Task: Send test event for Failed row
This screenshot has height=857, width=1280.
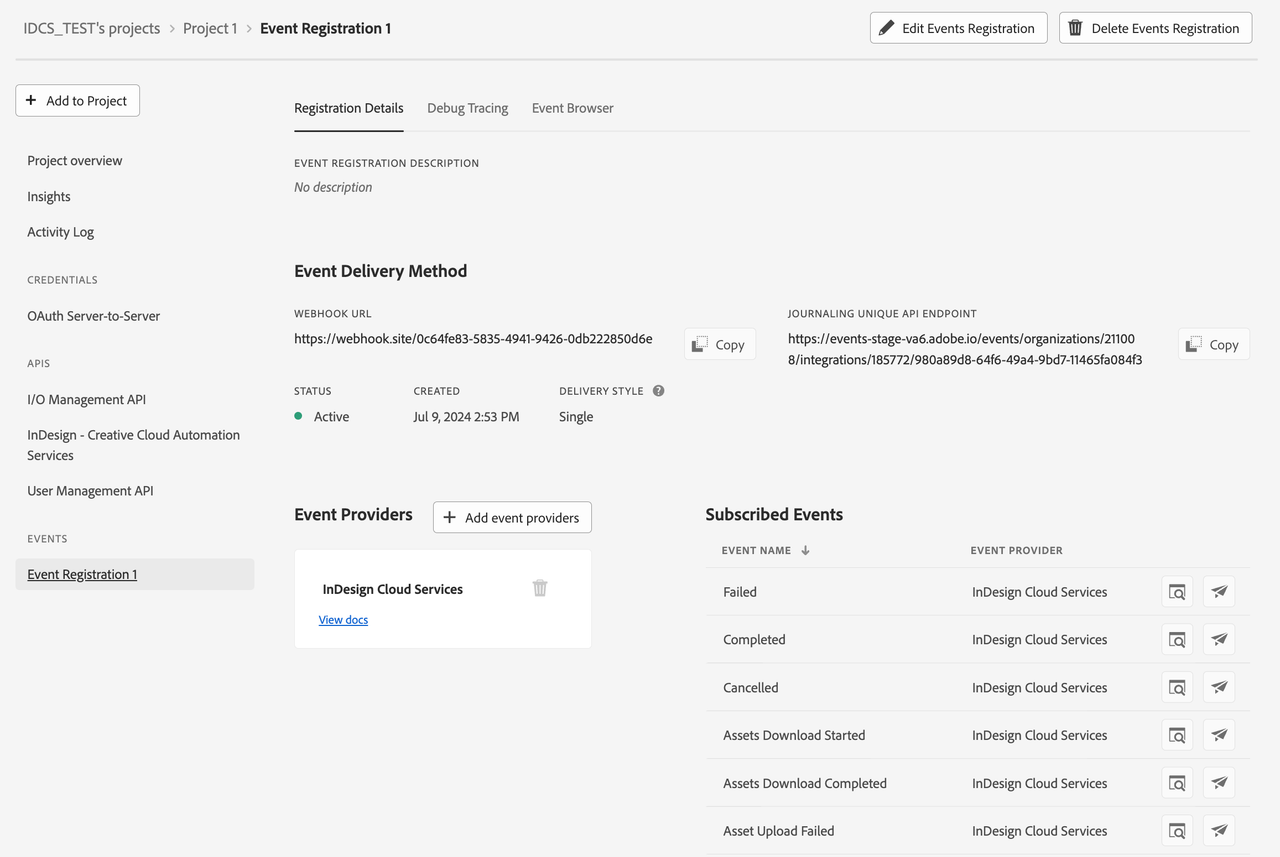Action: (1219, 592)
